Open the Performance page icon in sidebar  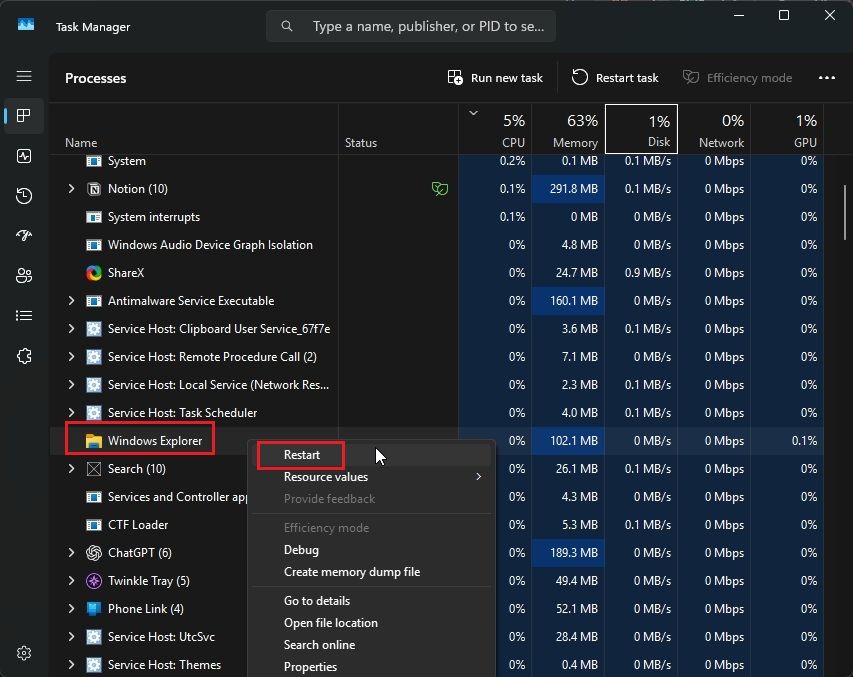coord(24,156)
